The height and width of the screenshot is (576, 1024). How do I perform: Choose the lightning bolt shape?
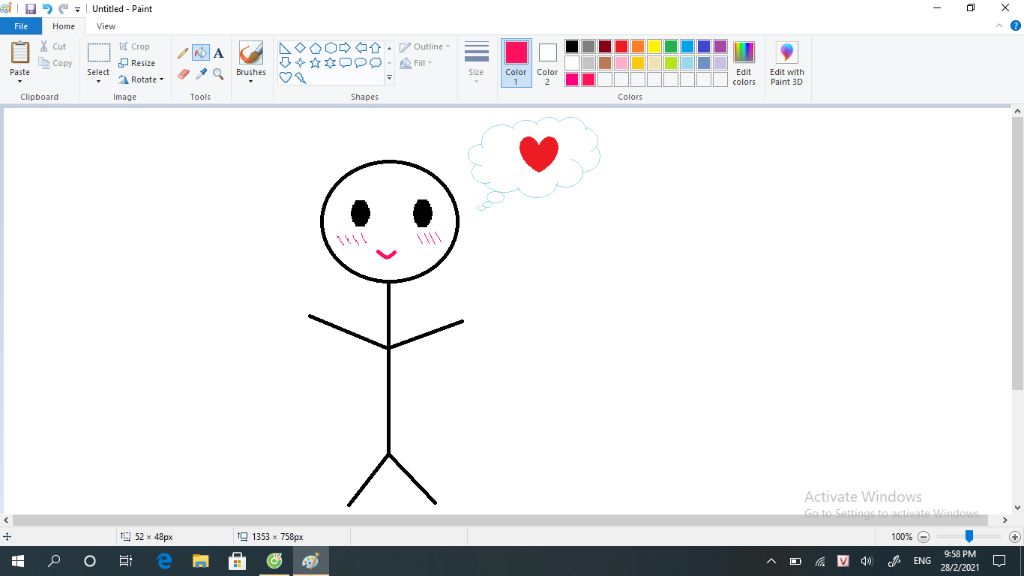tap(300, 78)
